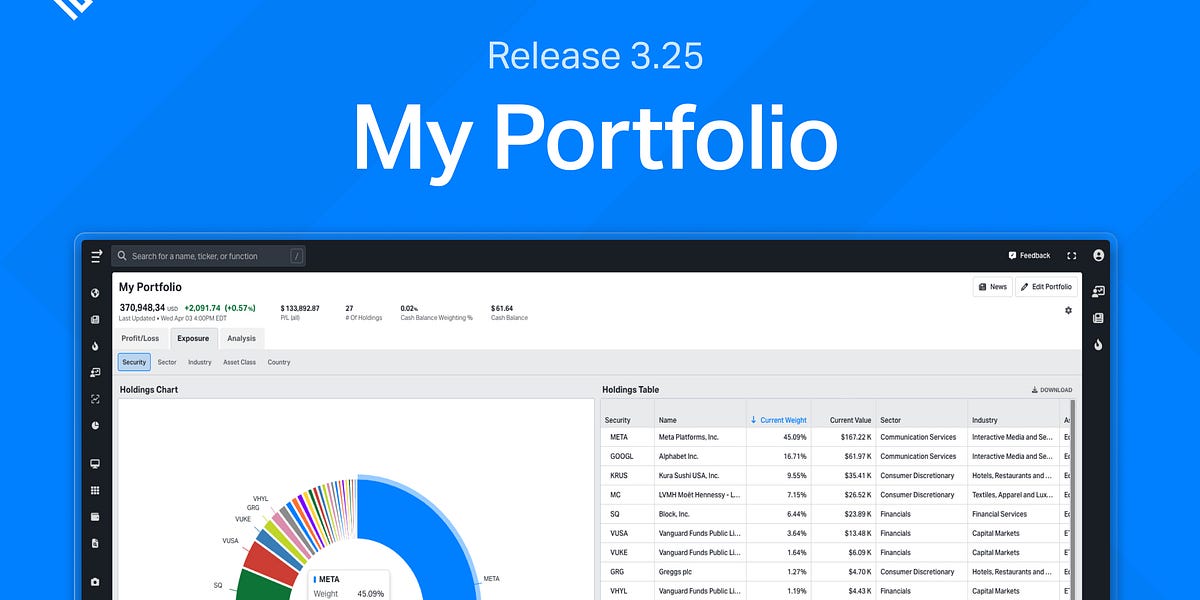
Task: Open the globe icon in left sidebar
Action: pos(95,293)
